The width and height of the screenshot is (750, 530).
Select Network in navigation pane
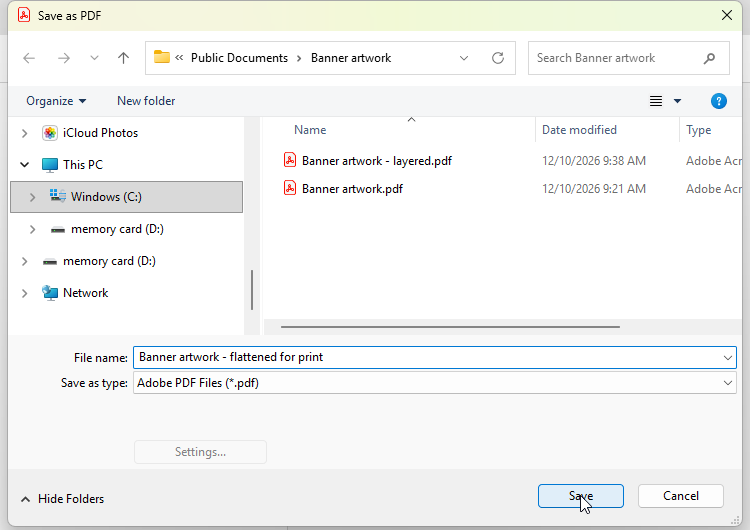(86, 293)
